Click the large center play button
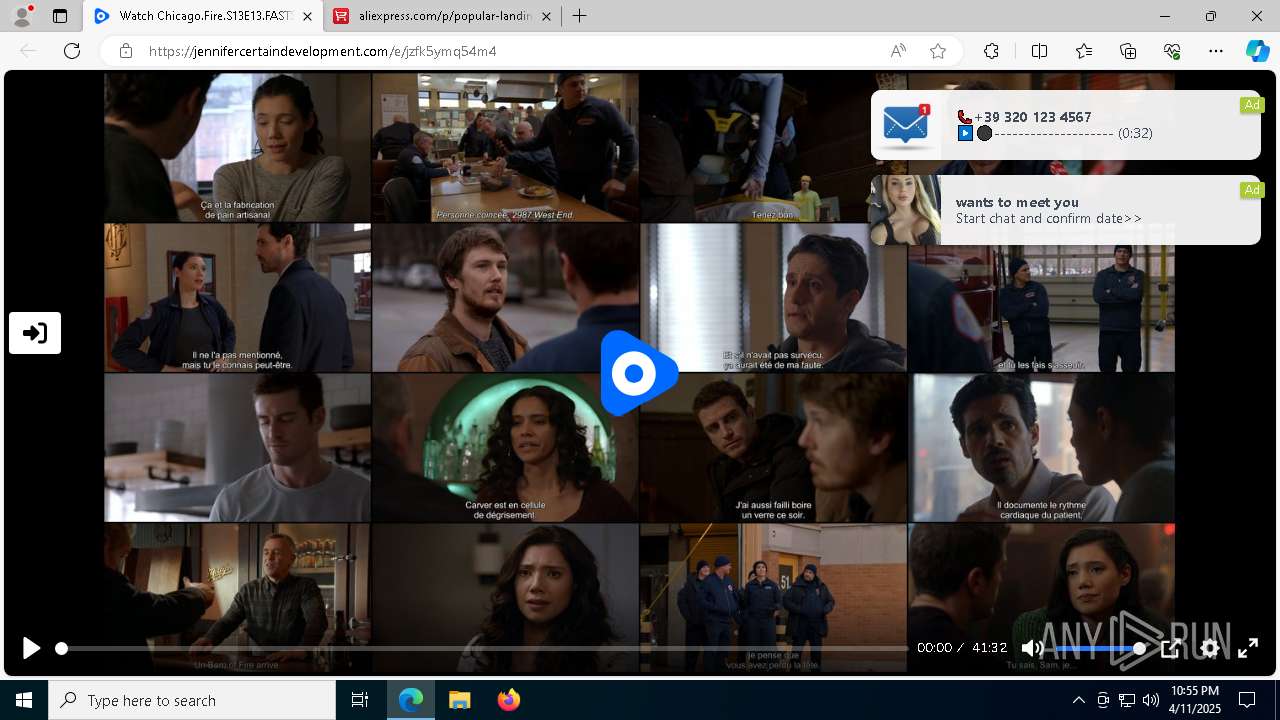The height and width of the screenshot is (720, 1280). pos(639,373)
